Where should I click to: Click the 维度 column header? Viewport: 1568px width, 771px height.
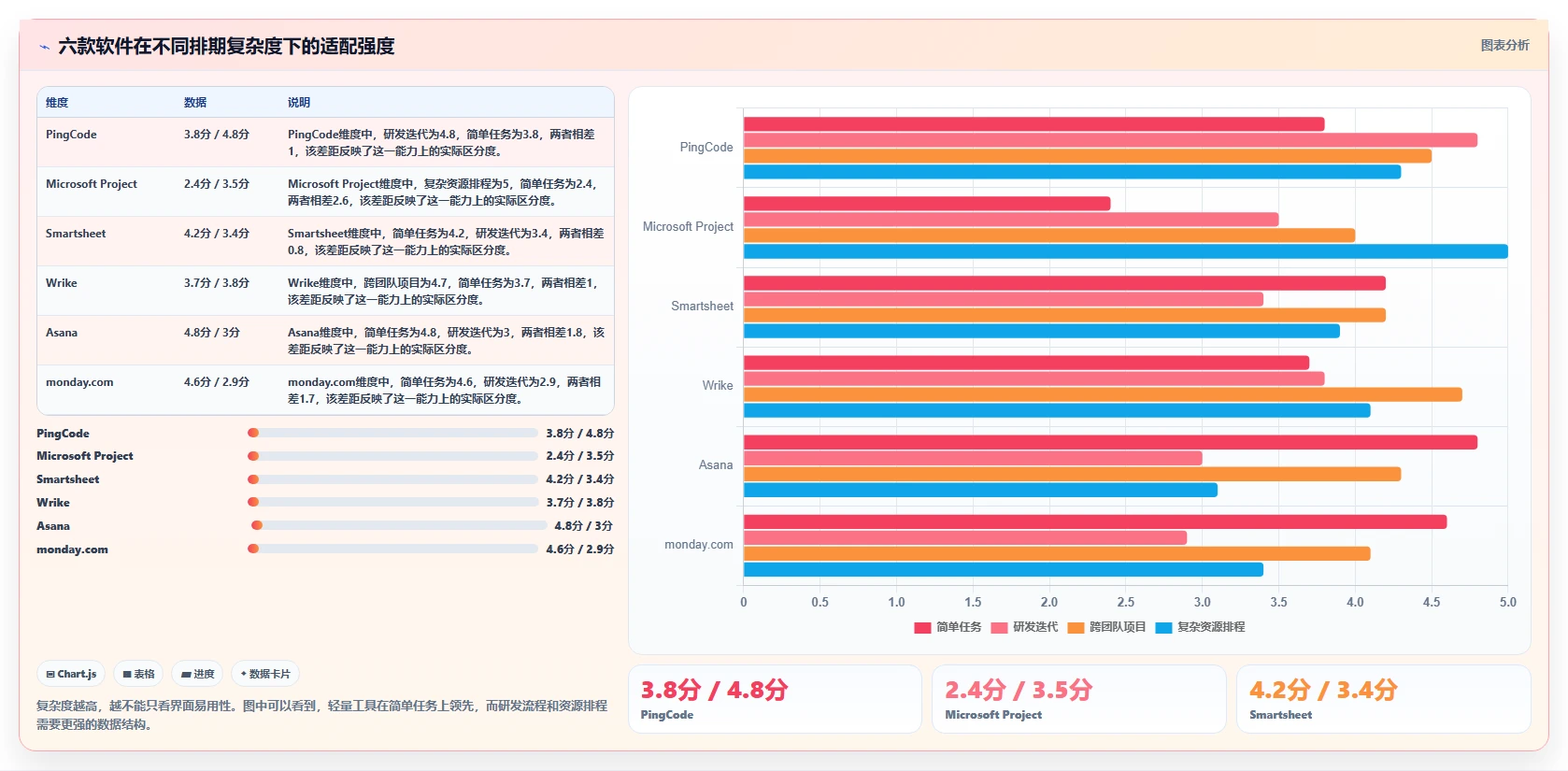57,103
